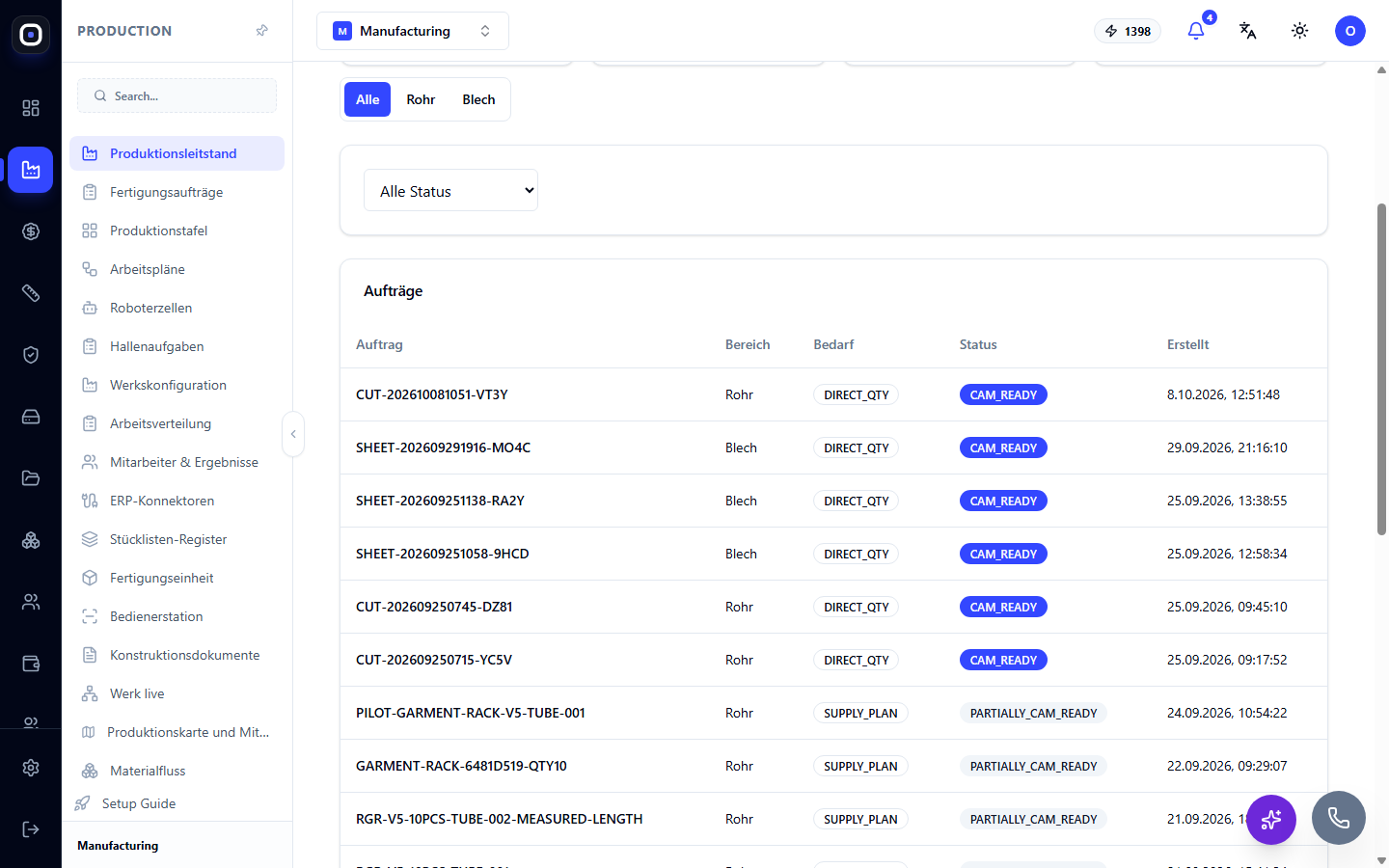Click the sidebar Search field
Viewport: 1389px width, 868px height.
(x=177, y=95)
